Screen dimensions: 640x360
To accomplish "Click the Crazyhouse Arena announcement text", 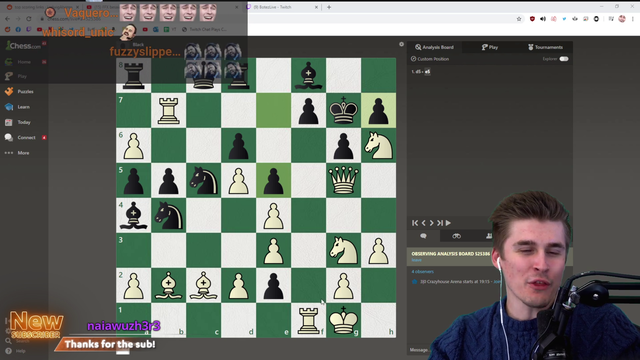I will tap(456, 282).
